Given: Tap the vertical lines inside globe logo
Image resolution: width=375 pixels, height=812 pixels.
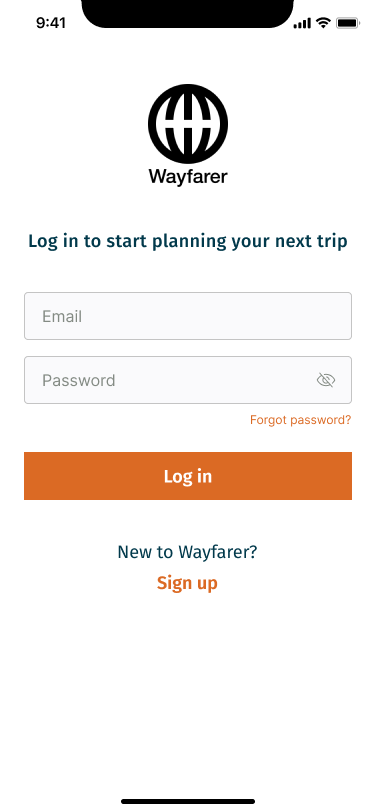Looking at the screenshot, I should pyautogui.click(x=188, y=124).
